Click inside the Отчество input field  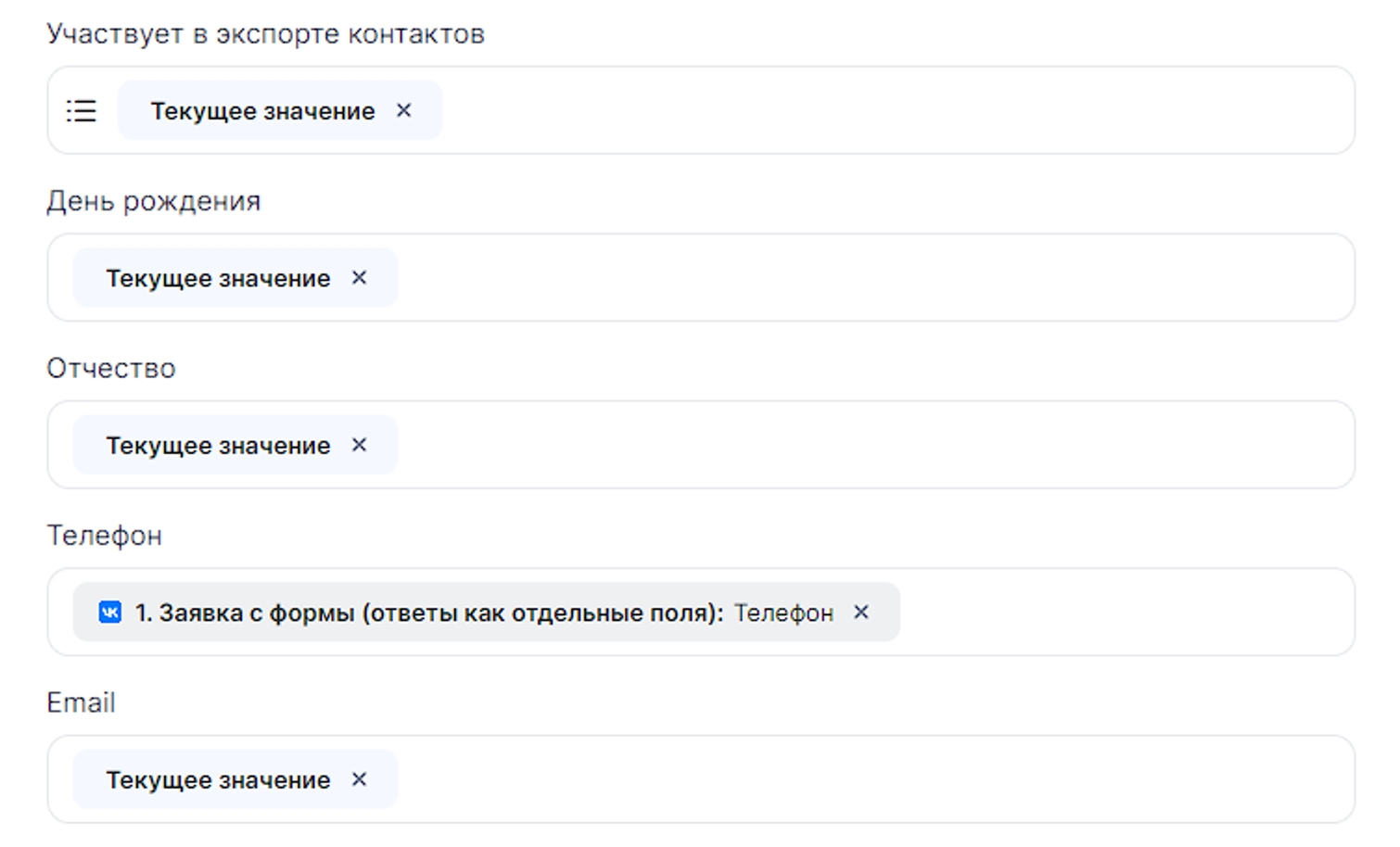(872, 446)
